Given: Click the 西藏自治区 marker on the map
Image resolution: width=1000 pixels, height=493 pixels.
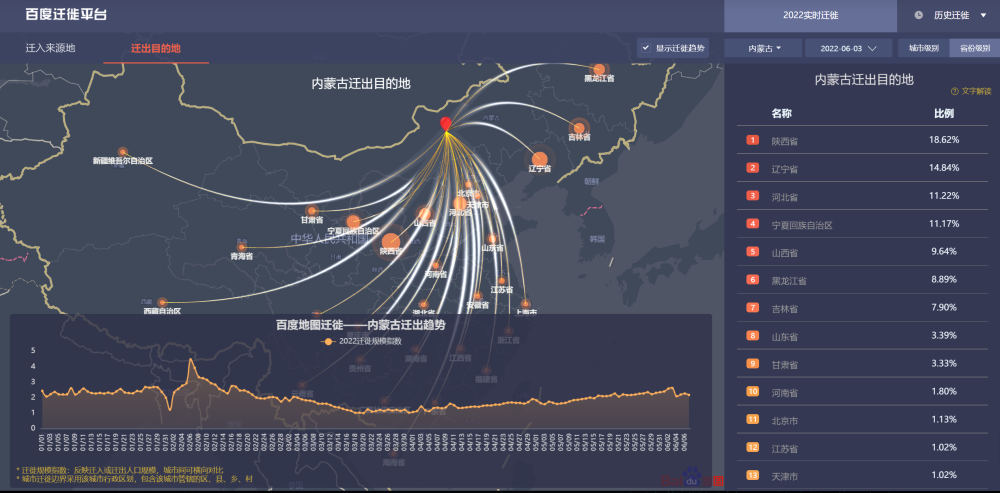Looking at the screenshot, I should tap(162, 302).
